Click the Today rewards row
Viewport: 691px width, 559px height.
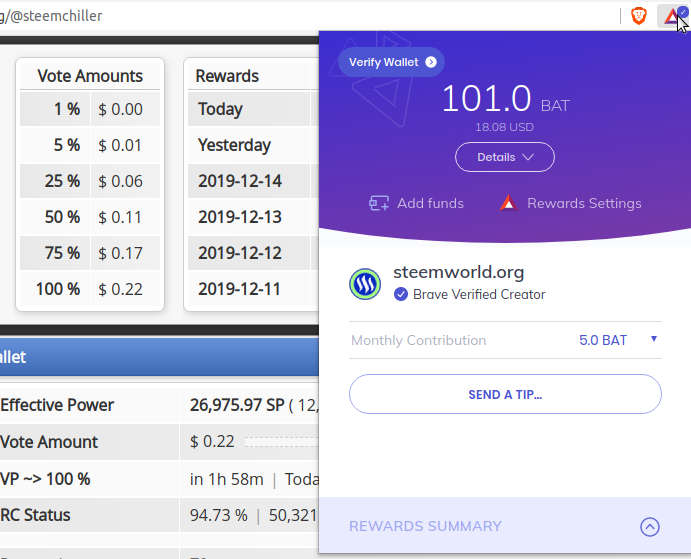253,109
